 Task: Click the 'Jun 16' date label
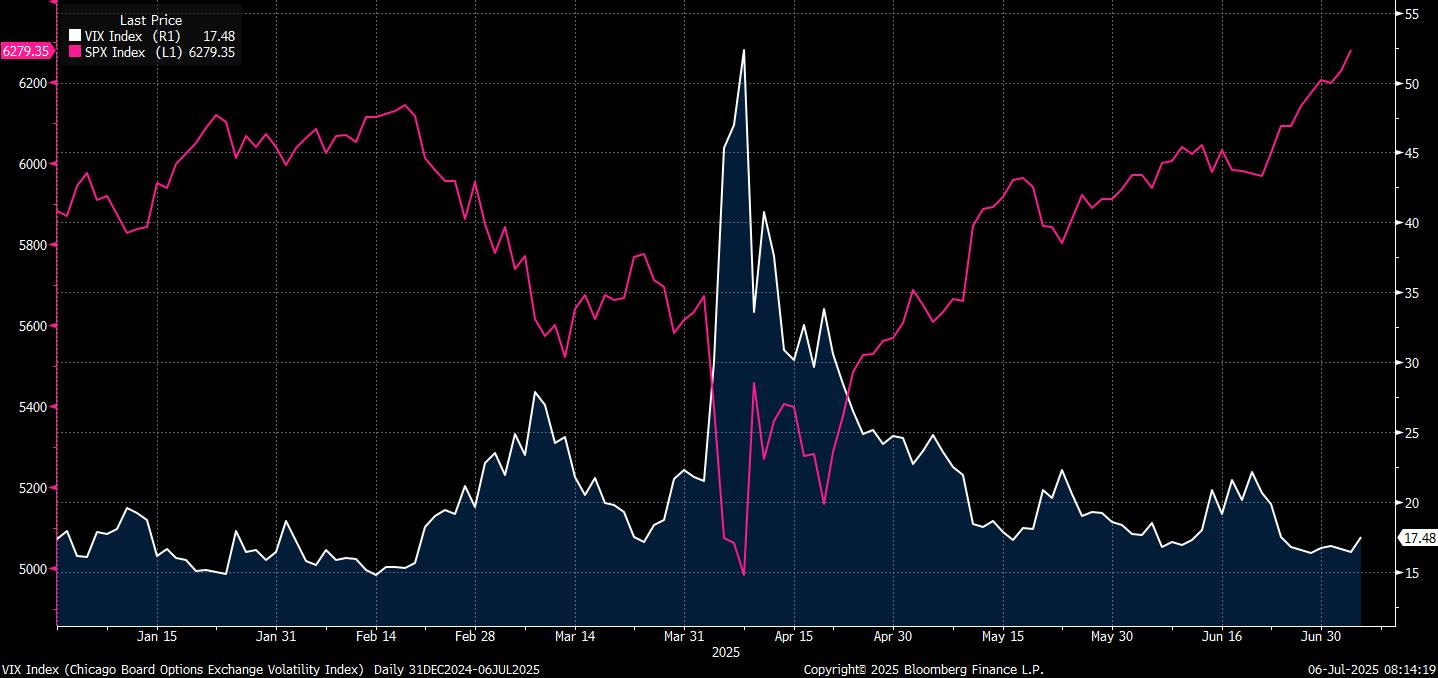click(x=1221, y=636)
